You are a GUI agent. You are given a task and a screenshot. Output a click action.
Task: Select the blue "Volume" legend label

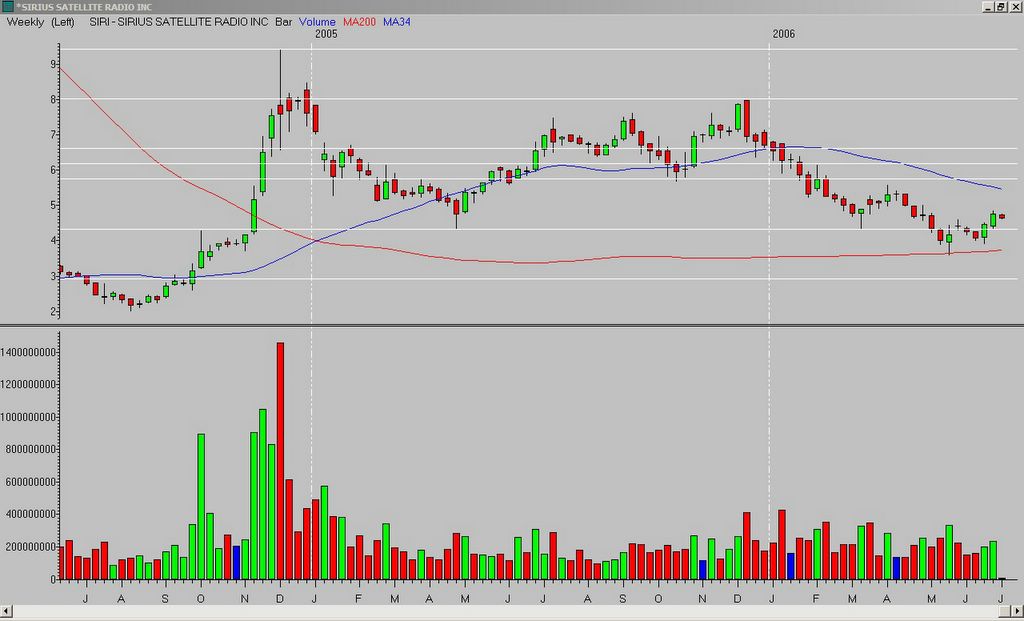[x=317, y=22]
